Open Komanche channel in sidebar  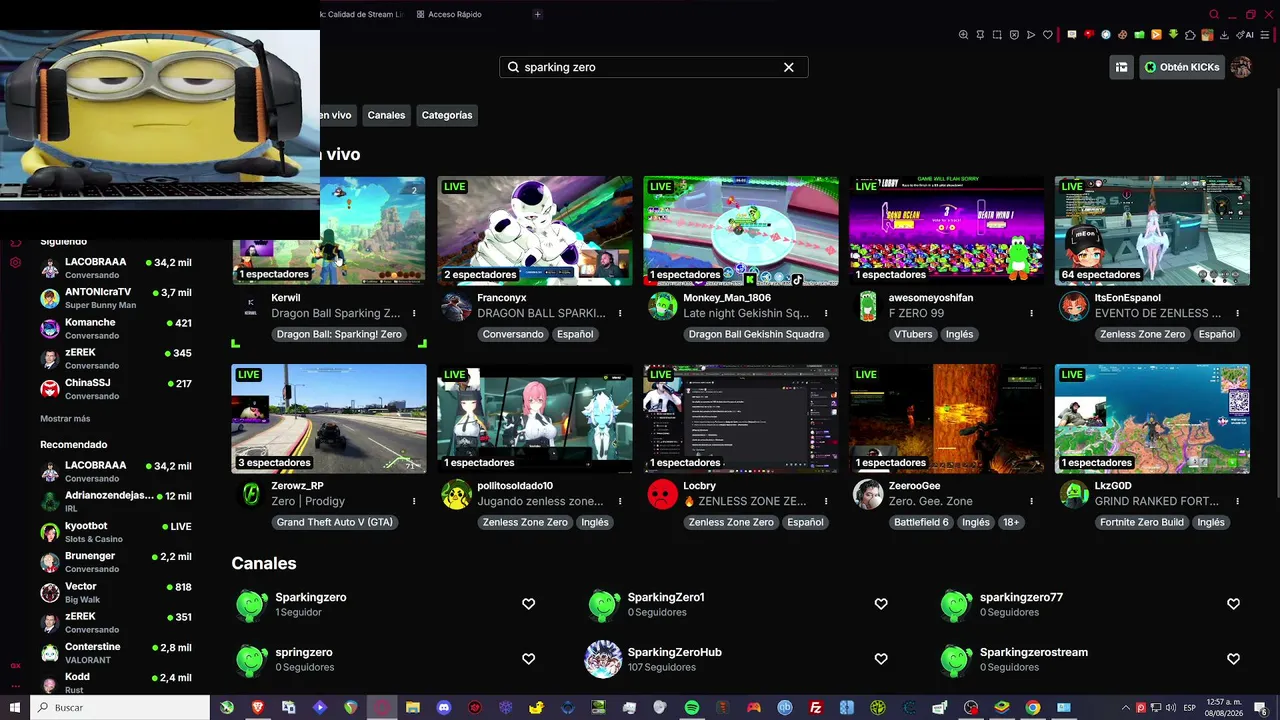(116, 328)
